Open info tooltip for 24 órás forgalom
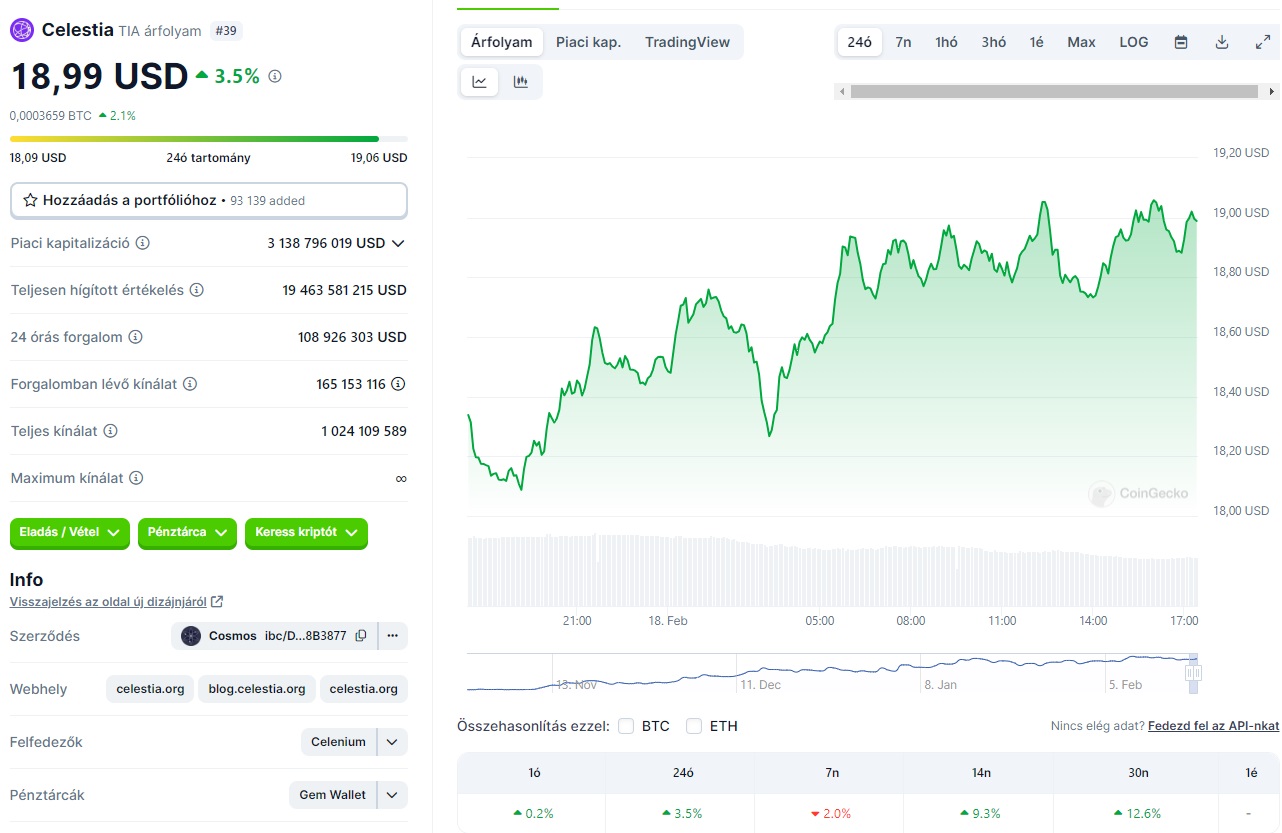Viewport: 1282px width, 833px height. [135, 337]
